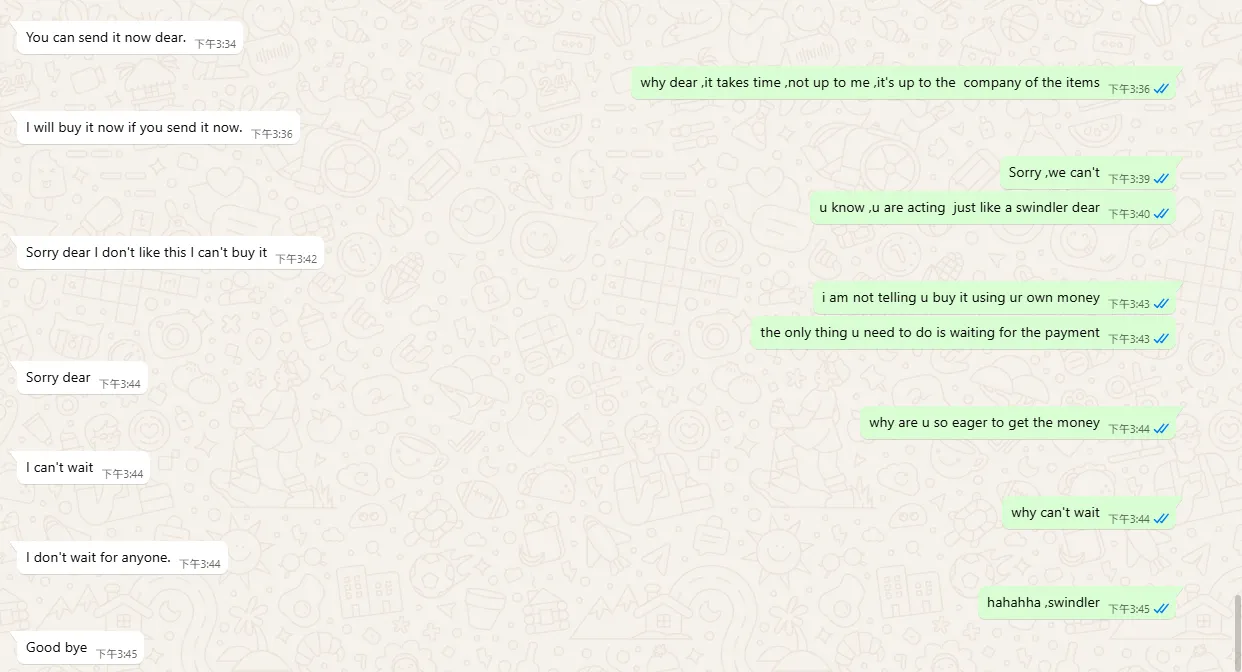The width and height of the screenshot is (1242, 672).
Task: Select the 'You can send it now dear.' message
Action: tap(130, 38)
